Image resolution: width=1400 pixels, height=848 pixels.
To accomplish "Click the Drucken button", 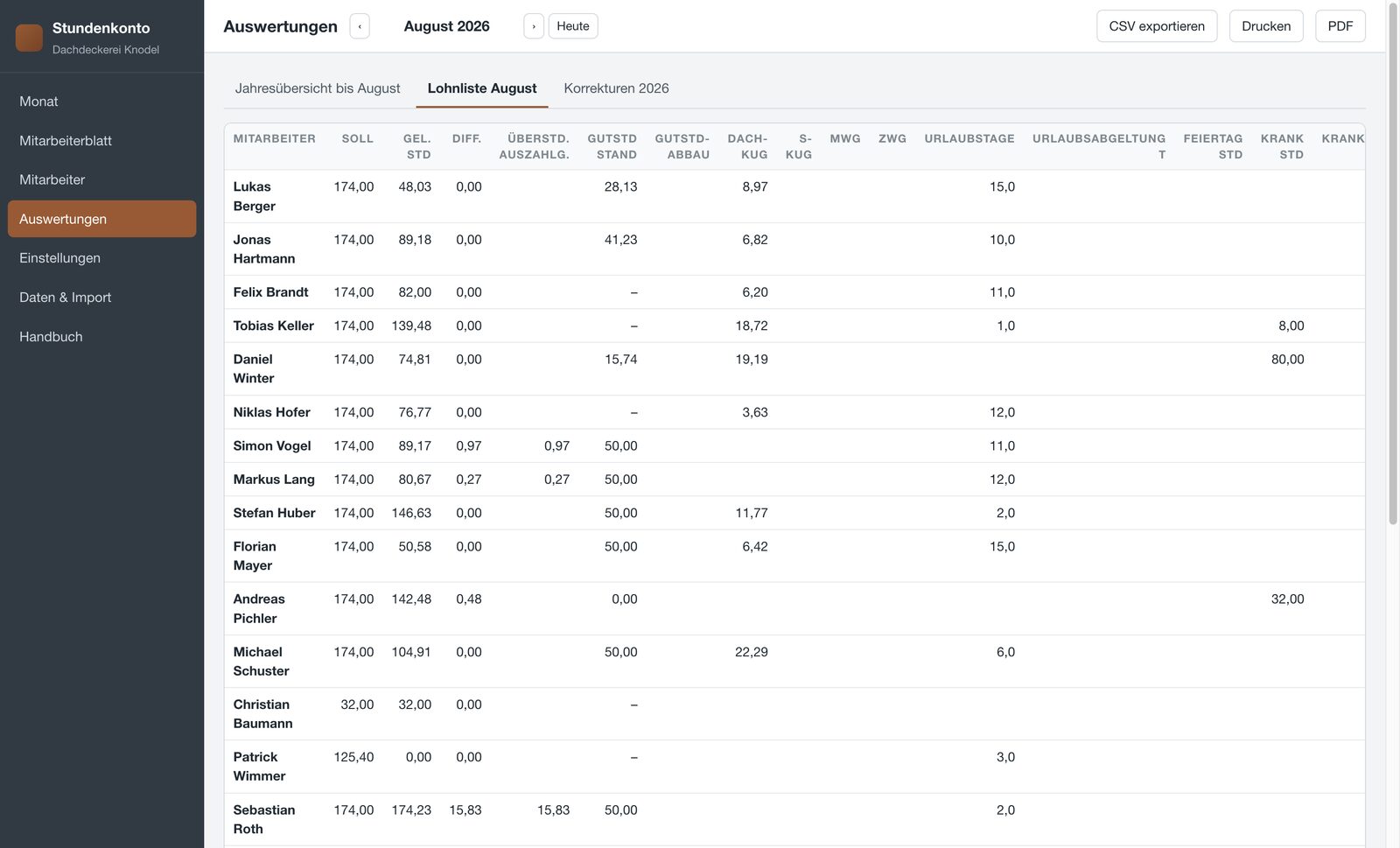I will (x=1266, y=26).
